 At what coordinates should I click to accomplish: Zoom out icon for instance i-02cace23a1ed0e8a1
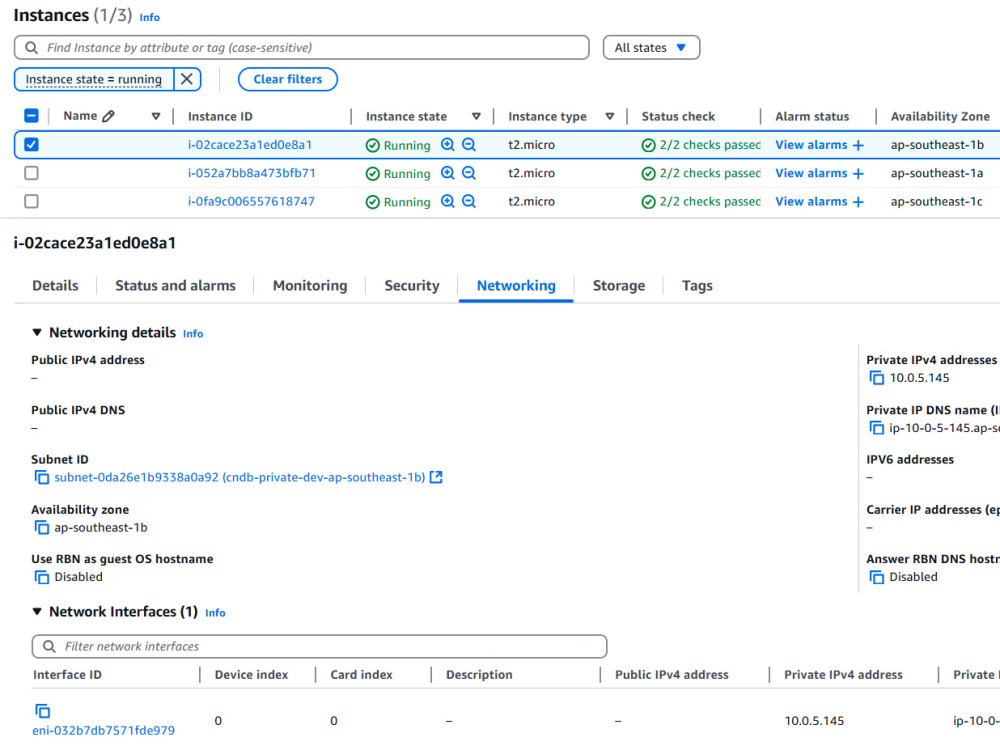pos(469,145)
